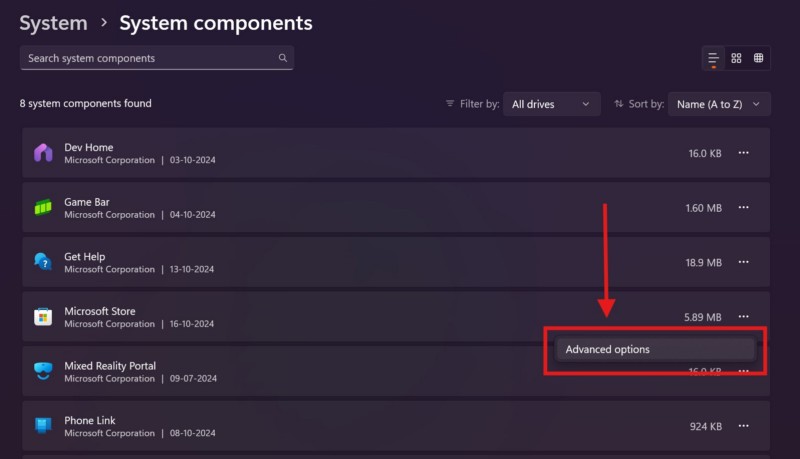The width and height of the screenshot is (800, 459).
Task: Click the Get Help app icon
Action: click(43, 262)
